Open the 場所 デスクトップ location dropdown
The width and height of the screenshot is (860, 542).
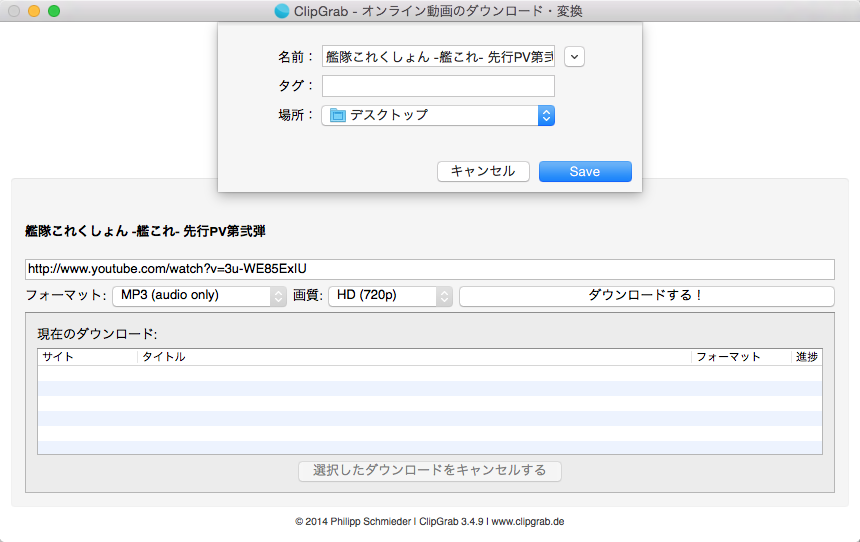pyautogui.click(x=438, y=115)
